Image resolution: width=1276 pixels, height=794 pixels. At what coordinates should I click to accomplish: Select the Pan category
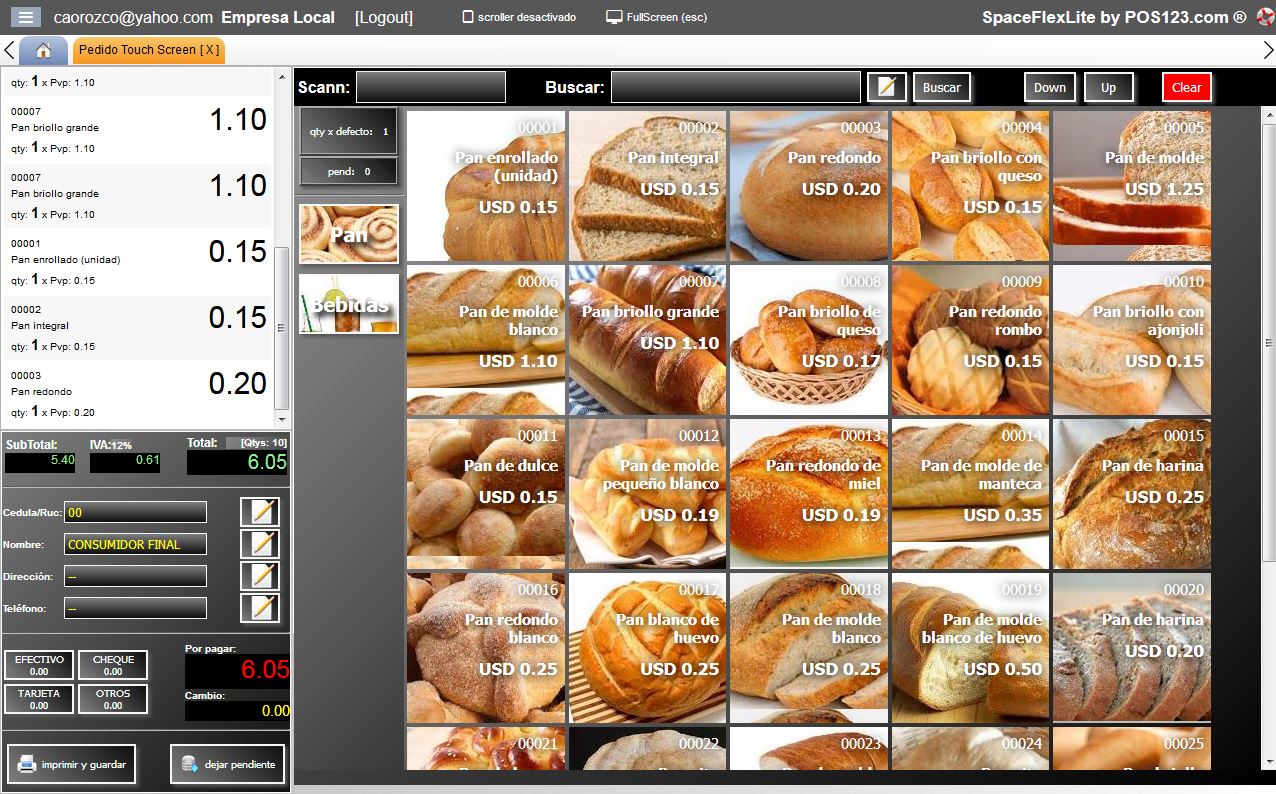[x=349, y=234]
